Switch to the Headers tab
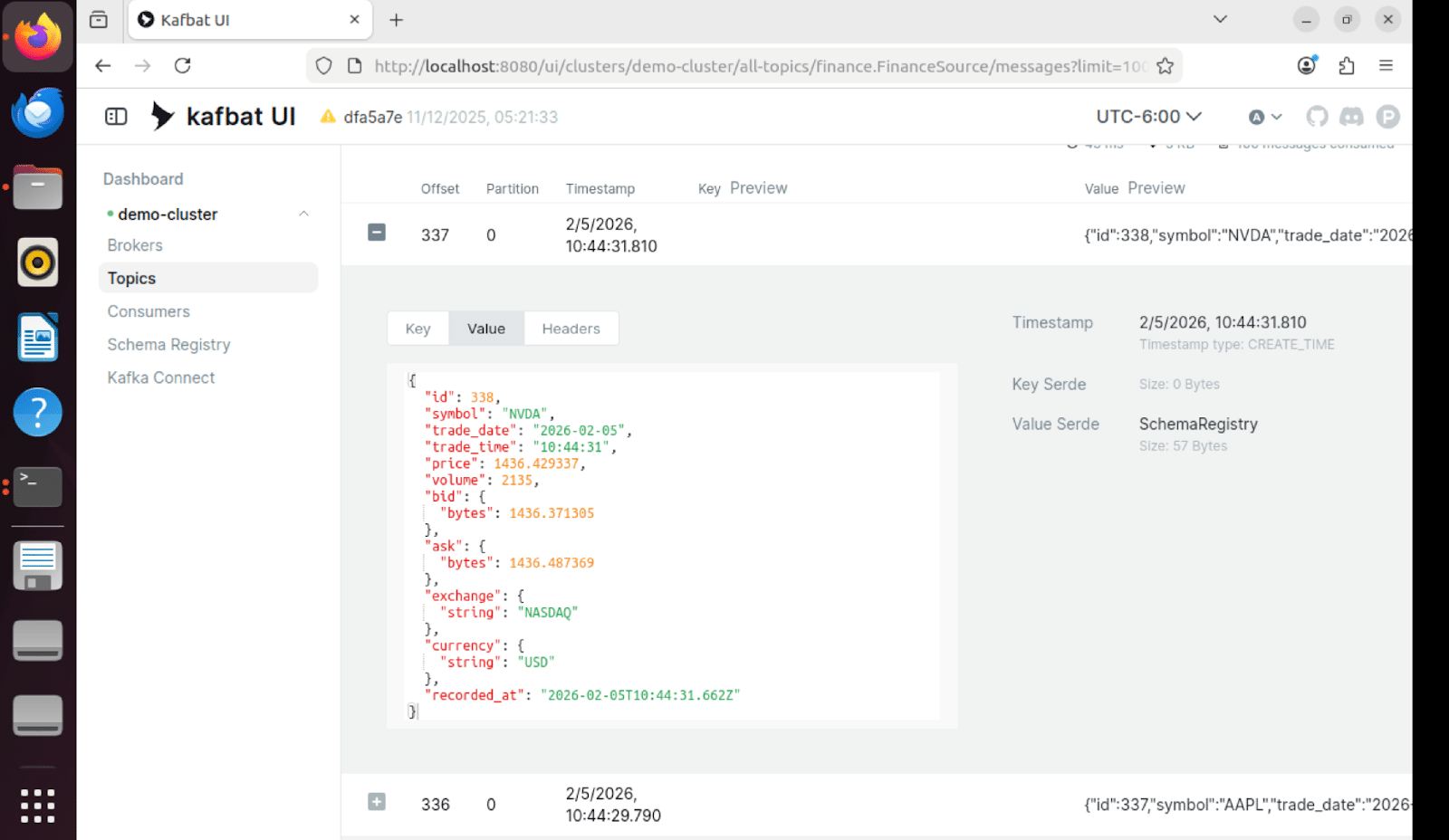The width and height of the screenshot is (1449, 840). pyautogui.click(x=571, y=328)
